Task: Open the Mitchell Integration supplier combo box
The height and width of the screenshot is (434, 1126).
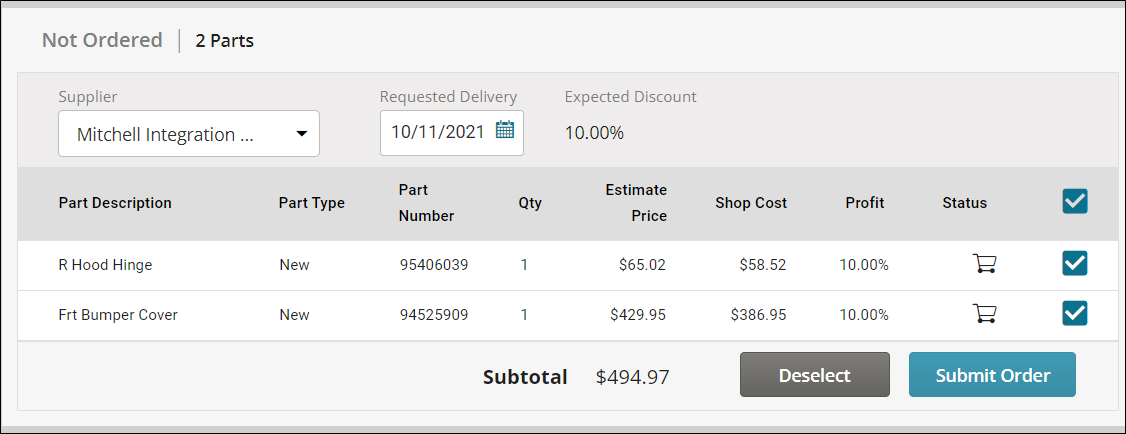Action: point(189,134)
